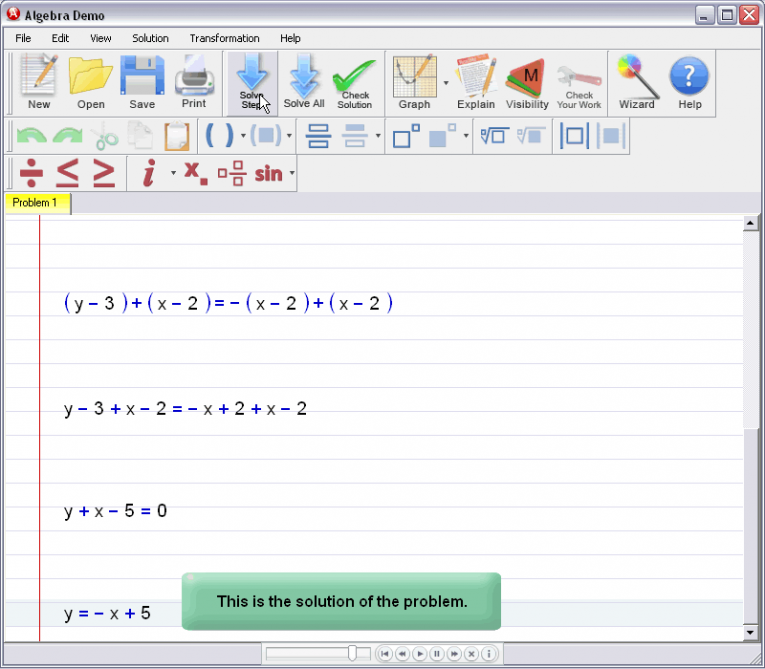Open the Solution menu

click(x=150, y=38)
